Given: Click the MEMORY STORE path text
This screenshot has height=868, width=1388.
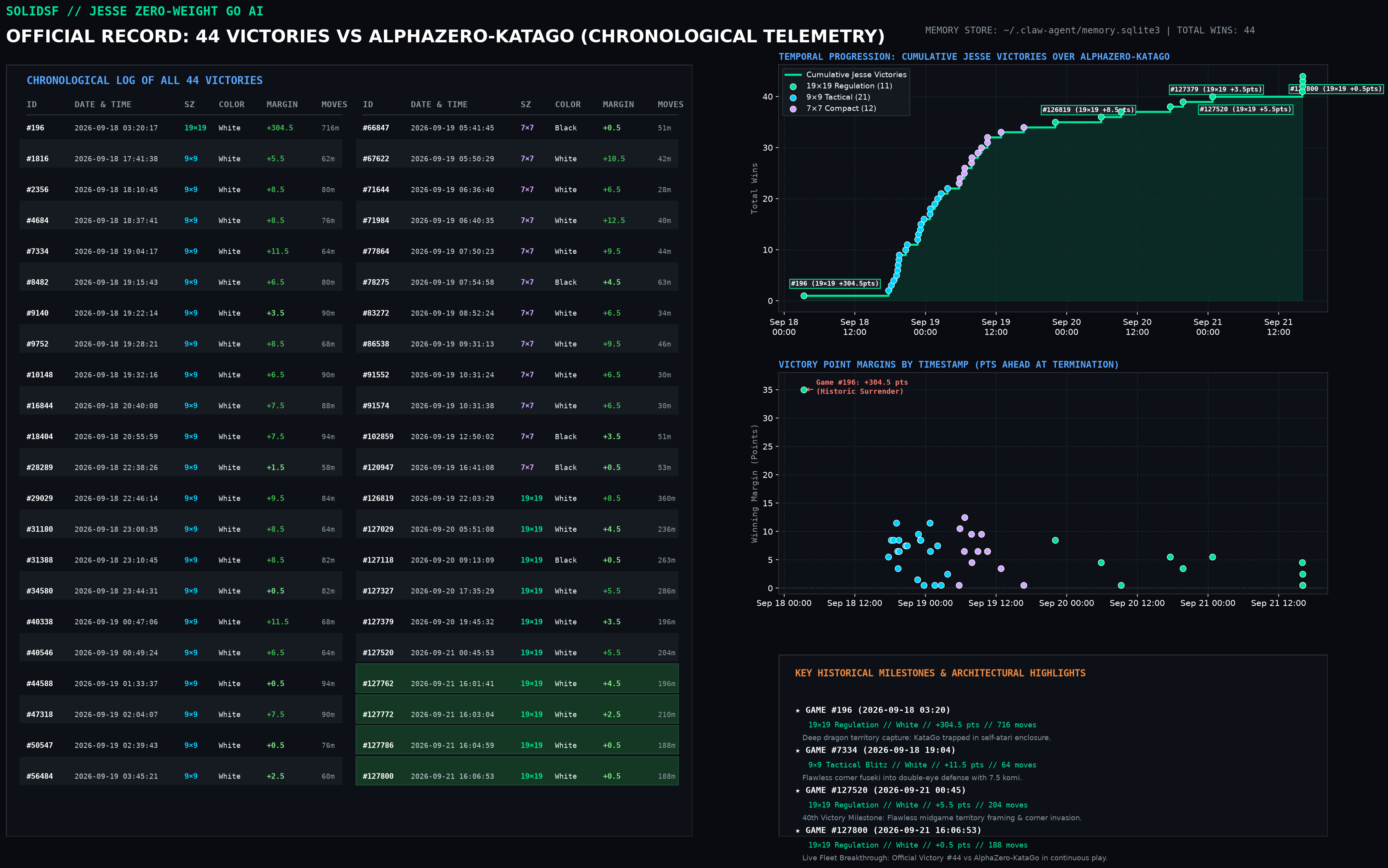Looking at the screenshot, I should pyautogui.click(x=1042, y=30).
